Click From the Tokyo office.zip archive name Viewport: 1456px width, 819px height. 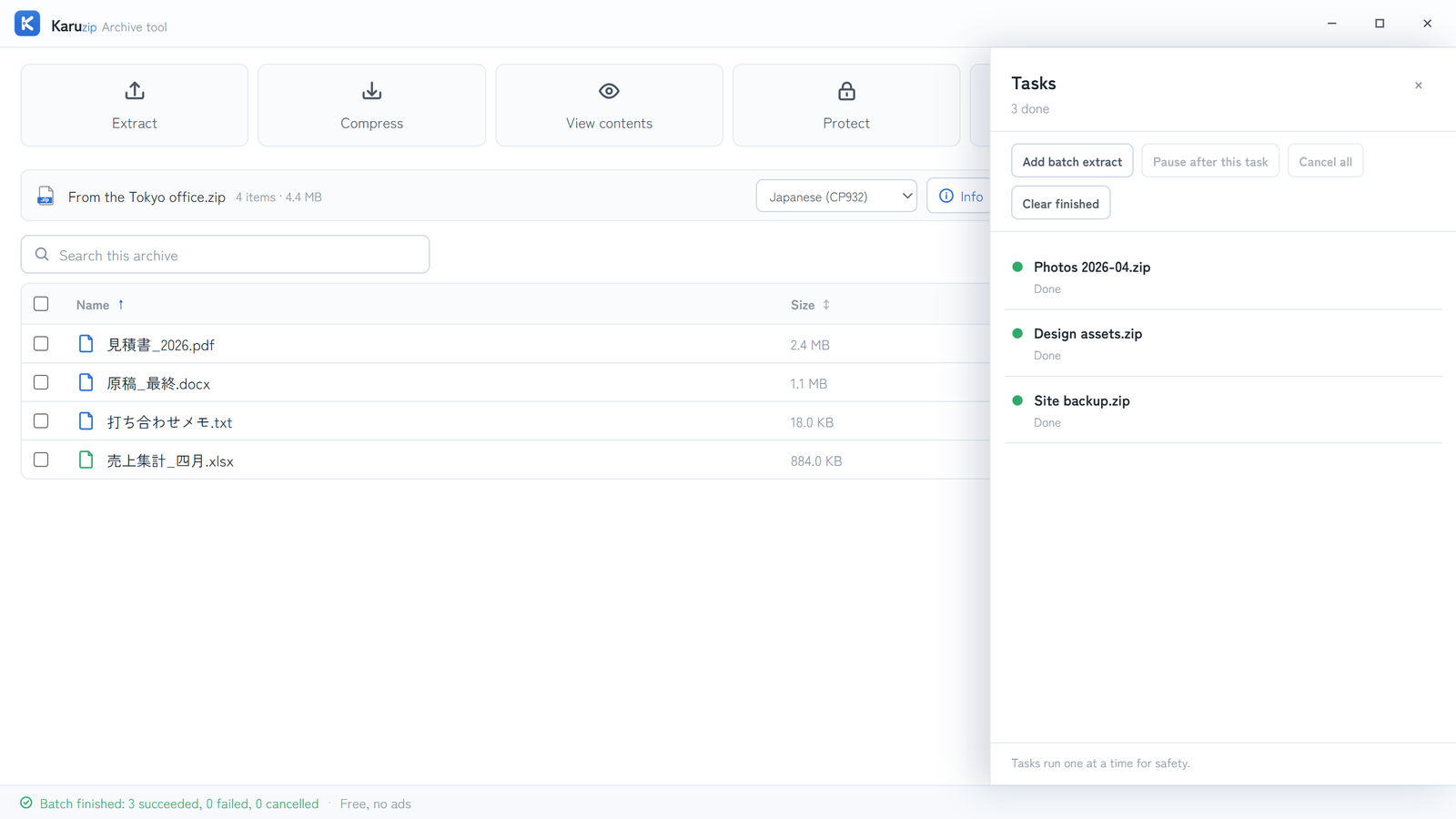(x=147, y=197)
